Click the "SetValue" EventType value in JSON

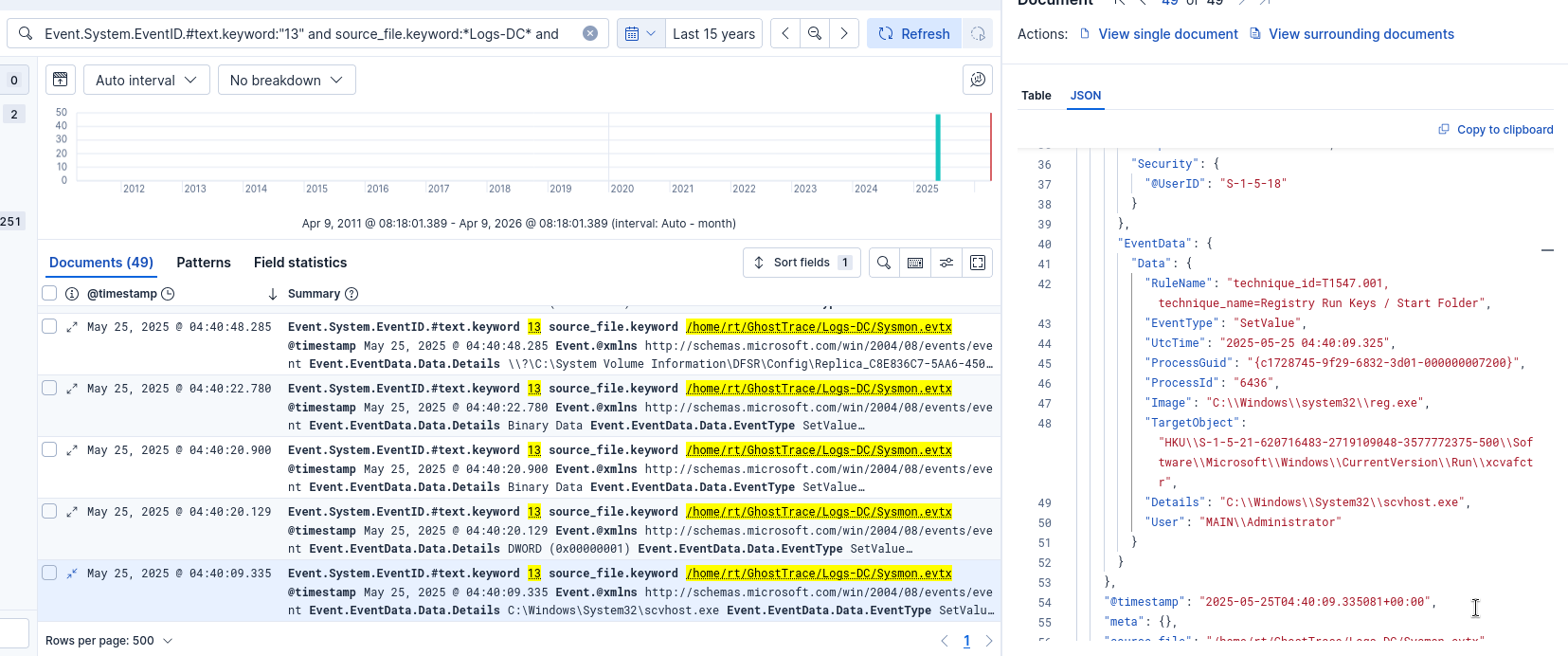pyautogui.click(x=1269, y=323)
